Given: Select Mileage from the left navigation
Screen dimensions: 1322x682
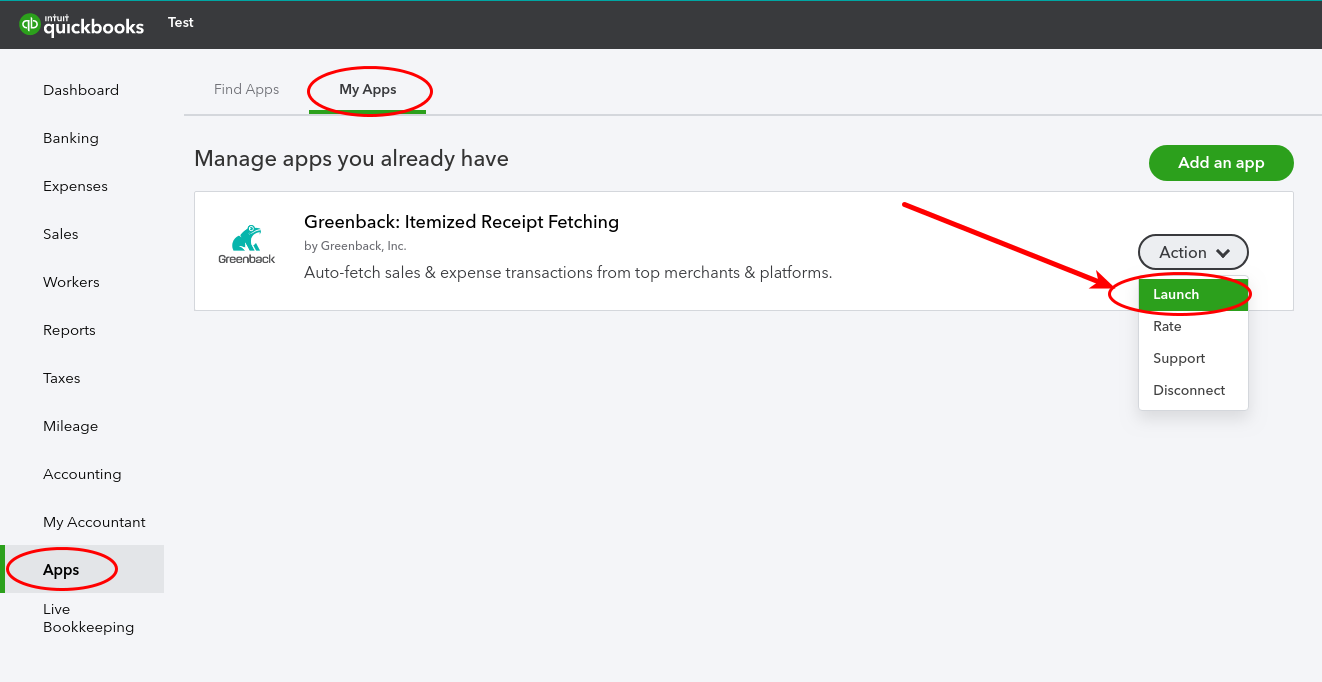Looking at the screenshot, I should click(70, 426).
